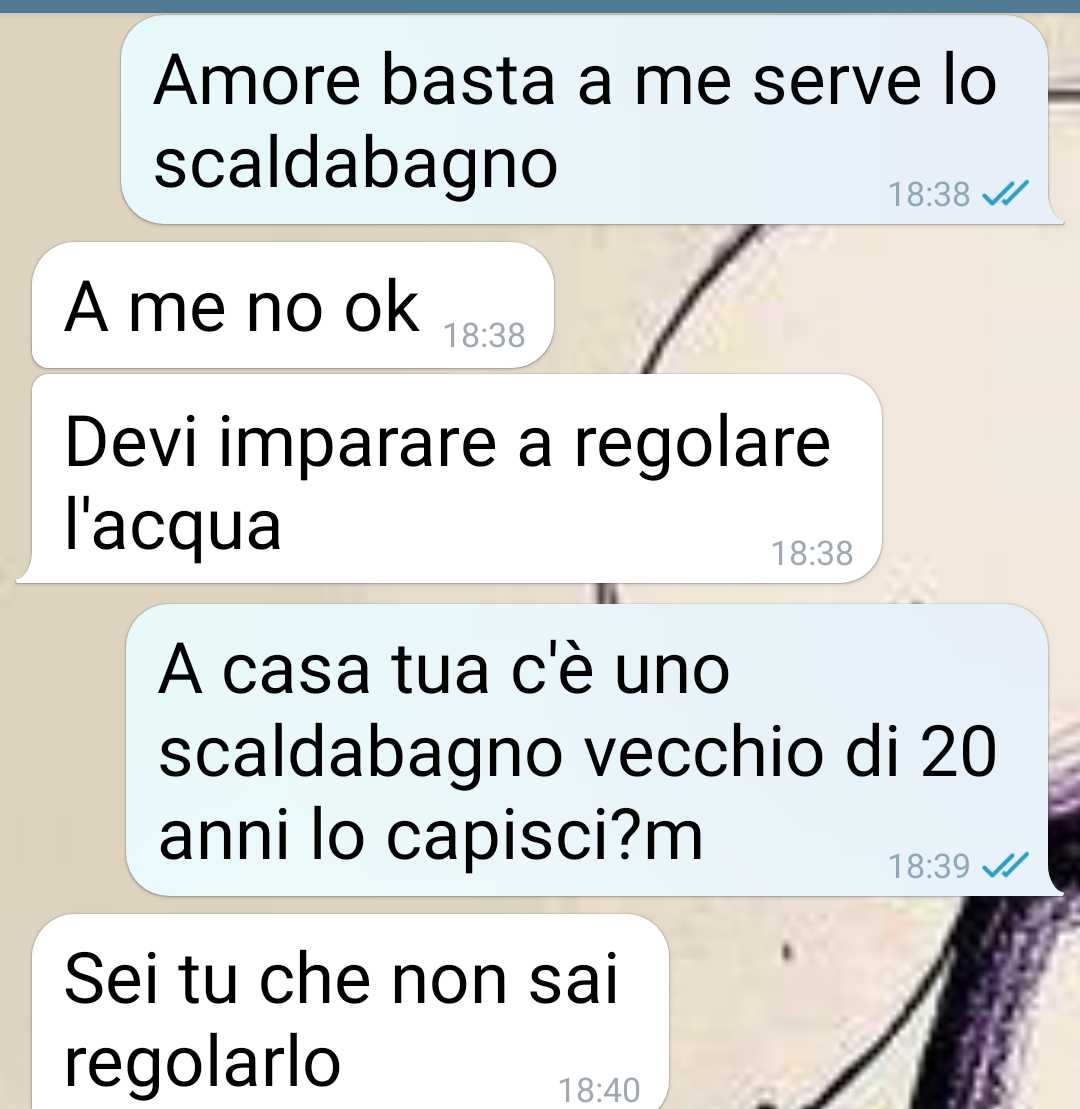The height and width of the screenshot is (1109, 1080).
Task: Tap the word 'Amore' in the first message
Action: pyautogui.click(x=257, y=81)
